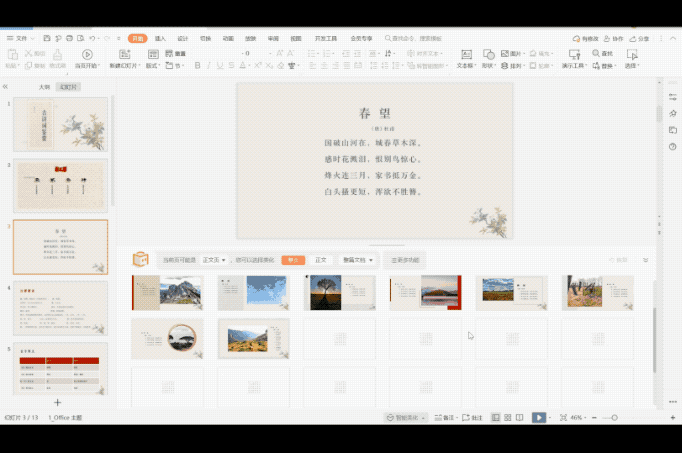Screen dimensions: 682x453
Task: Click the 形状 shapes tool
Action: (x=488, y=54)
